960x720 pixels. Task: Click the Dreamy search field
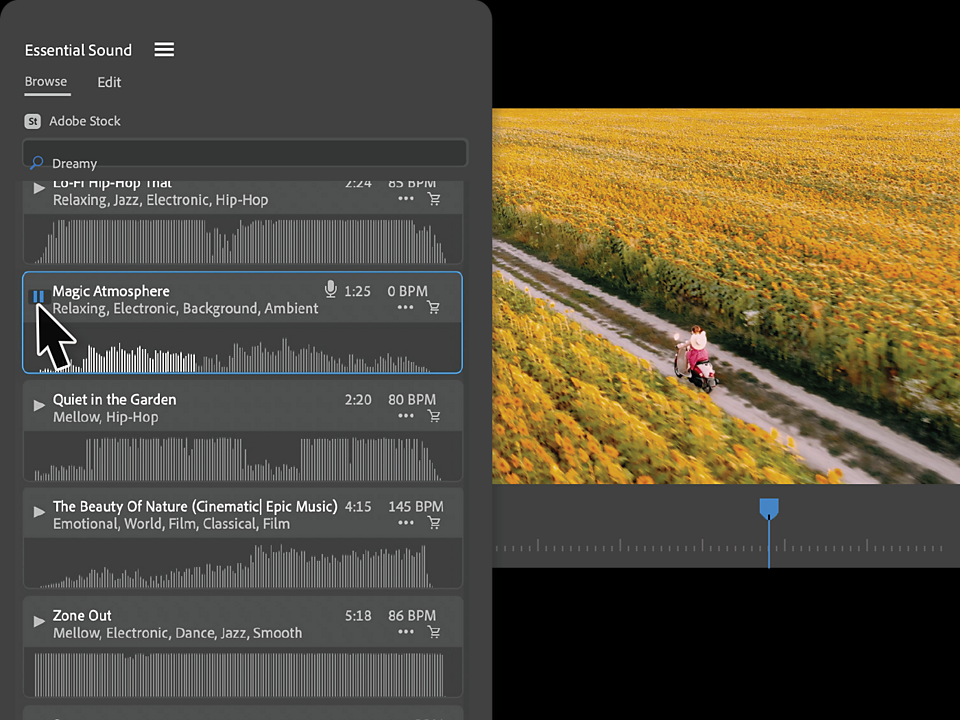pos(245,153)
